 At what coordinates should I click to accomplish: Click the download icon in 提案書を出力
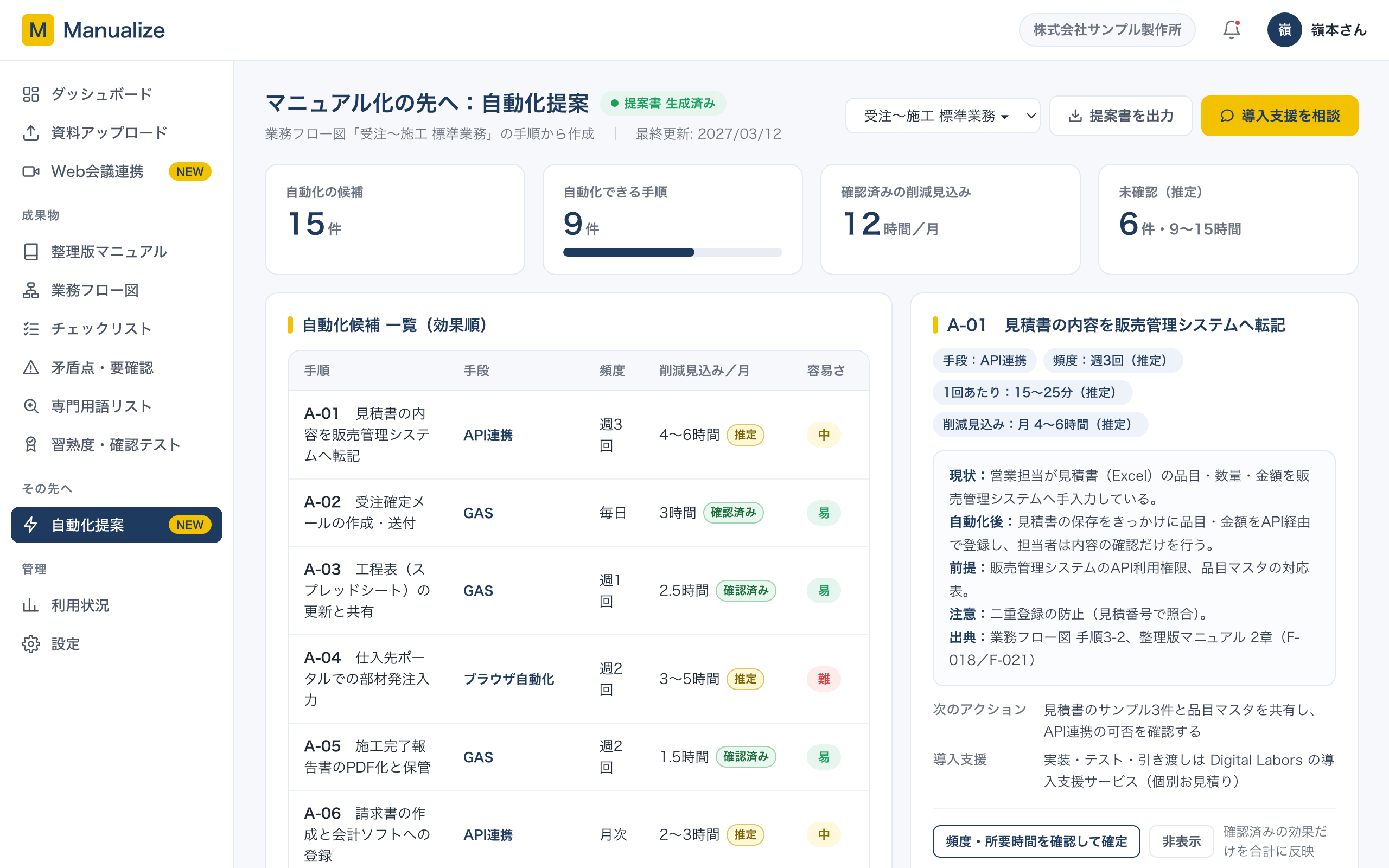tap(1075, 116)
